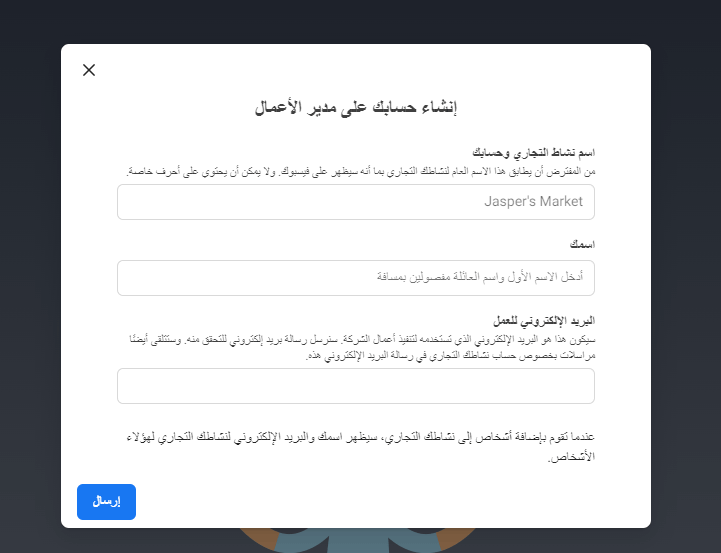The image size is (721, 553).
Task: Click the heading إنشاء حسابك على مدير الأعمال
Action: 356,108
